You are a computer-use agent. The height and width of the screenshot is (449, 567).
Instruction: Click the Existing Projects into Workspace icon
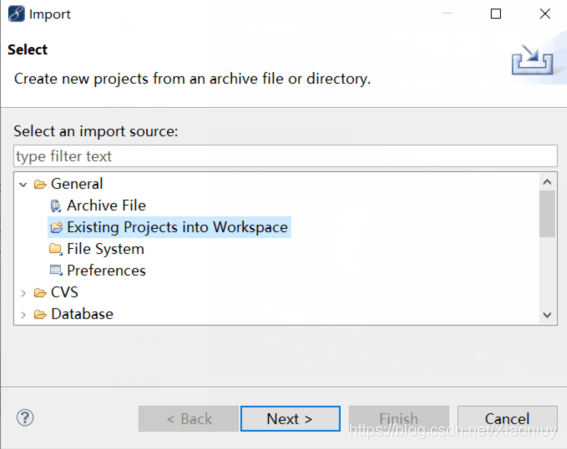[x=56, y=227]
